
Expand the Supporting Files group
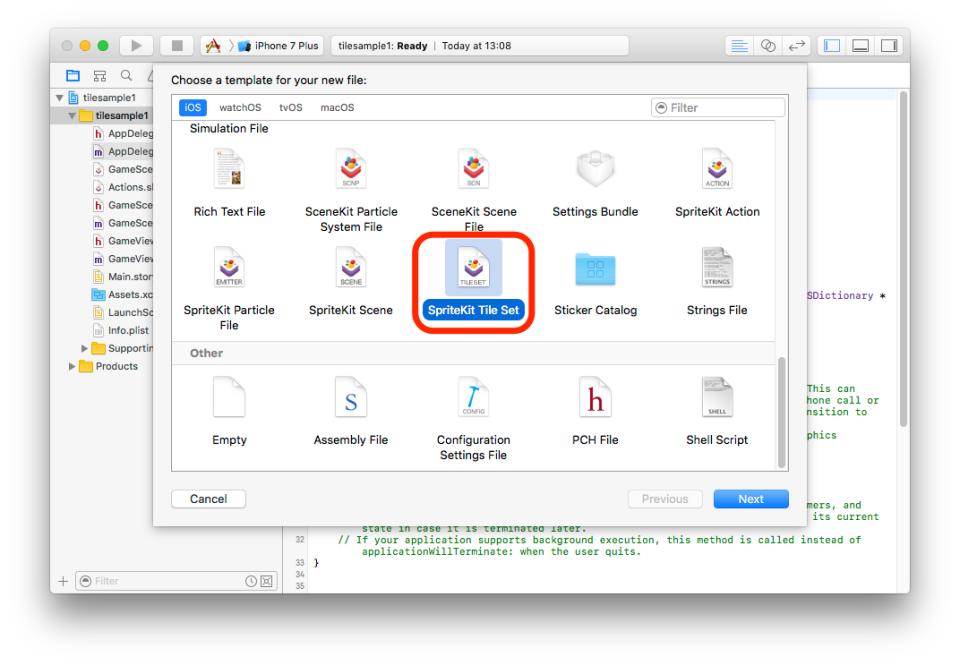(85, 348)
